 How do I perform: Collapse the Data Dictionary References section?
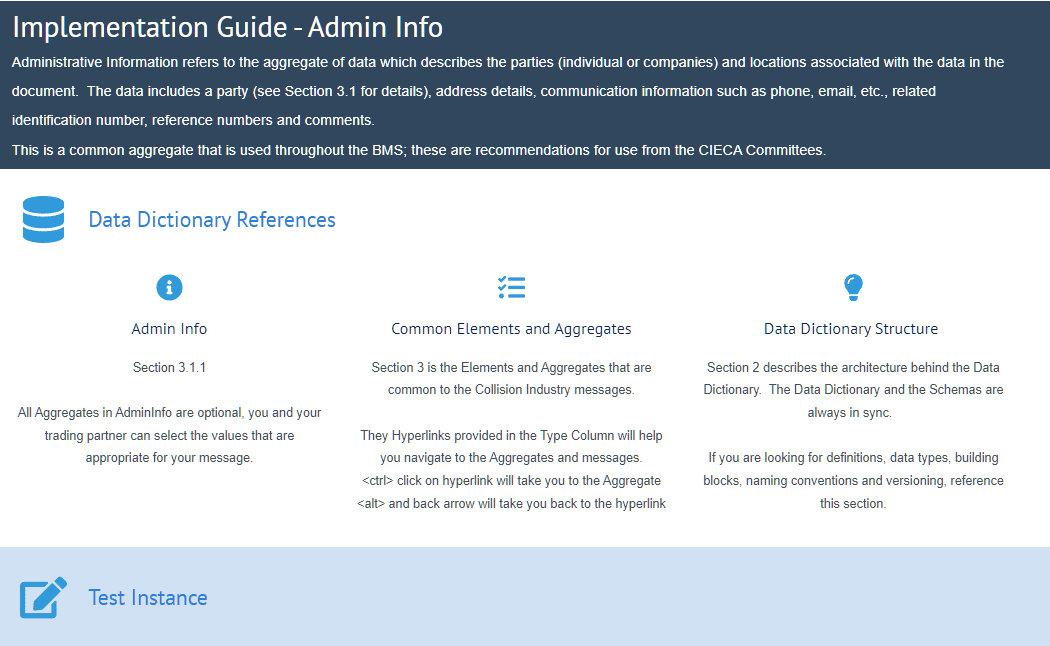[211, 219]
